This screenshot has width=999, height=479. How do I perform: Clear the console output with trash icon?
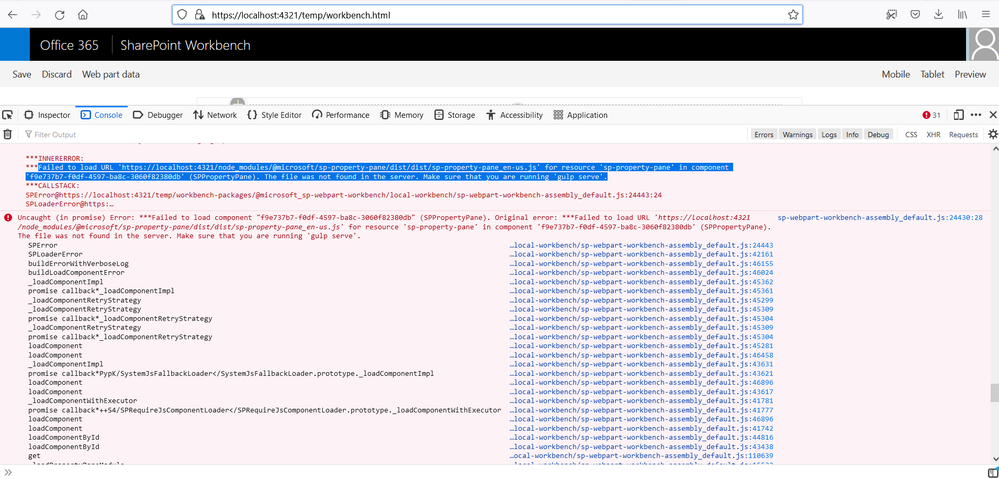tap(8, 134)
